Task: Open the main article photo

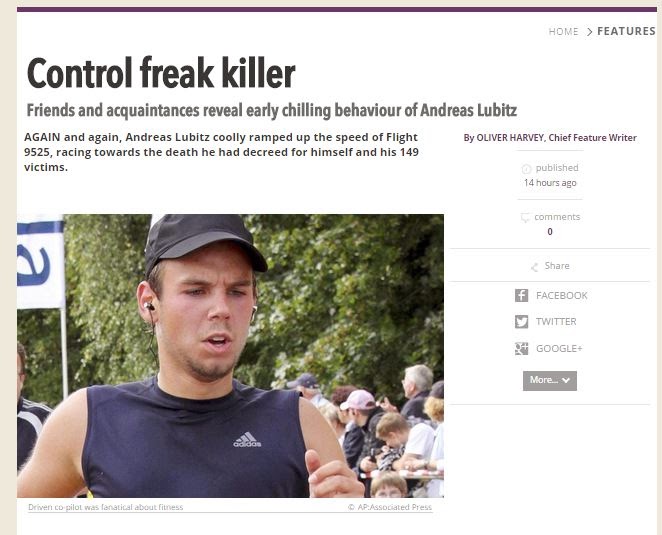Action: tap(230, 356)
